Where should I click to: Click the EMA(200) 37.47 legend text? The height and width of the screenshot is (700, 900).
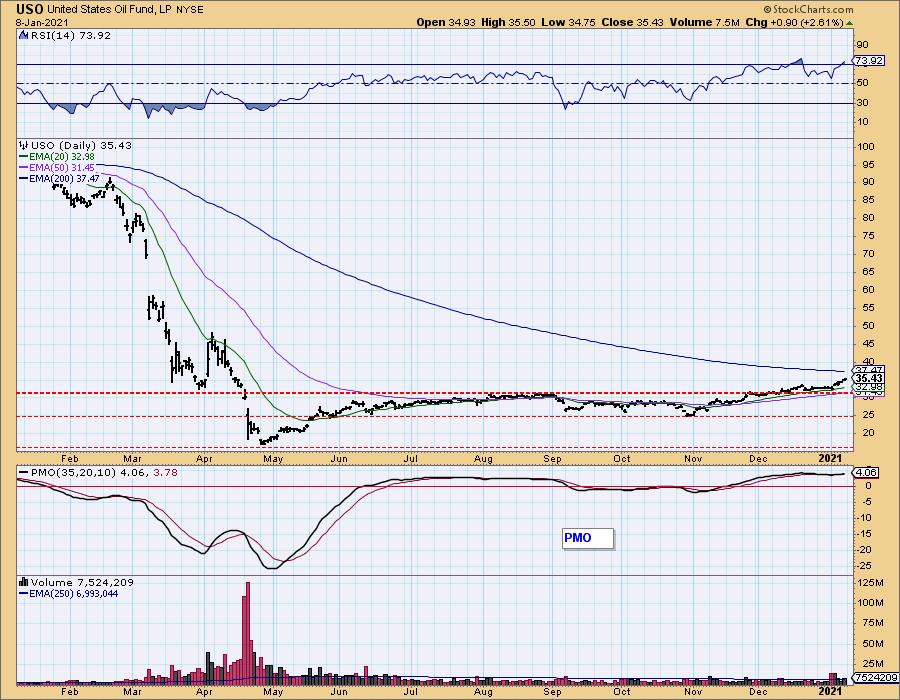tap(64, 178)
